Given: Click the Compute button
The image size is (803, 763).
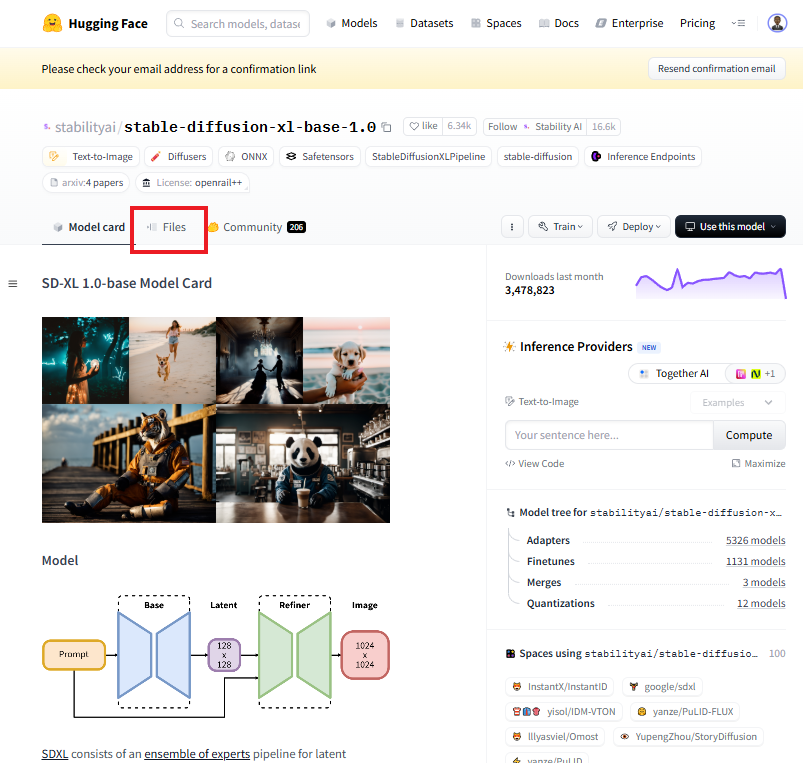Looking at the screenshot, I should coord(749,435).
